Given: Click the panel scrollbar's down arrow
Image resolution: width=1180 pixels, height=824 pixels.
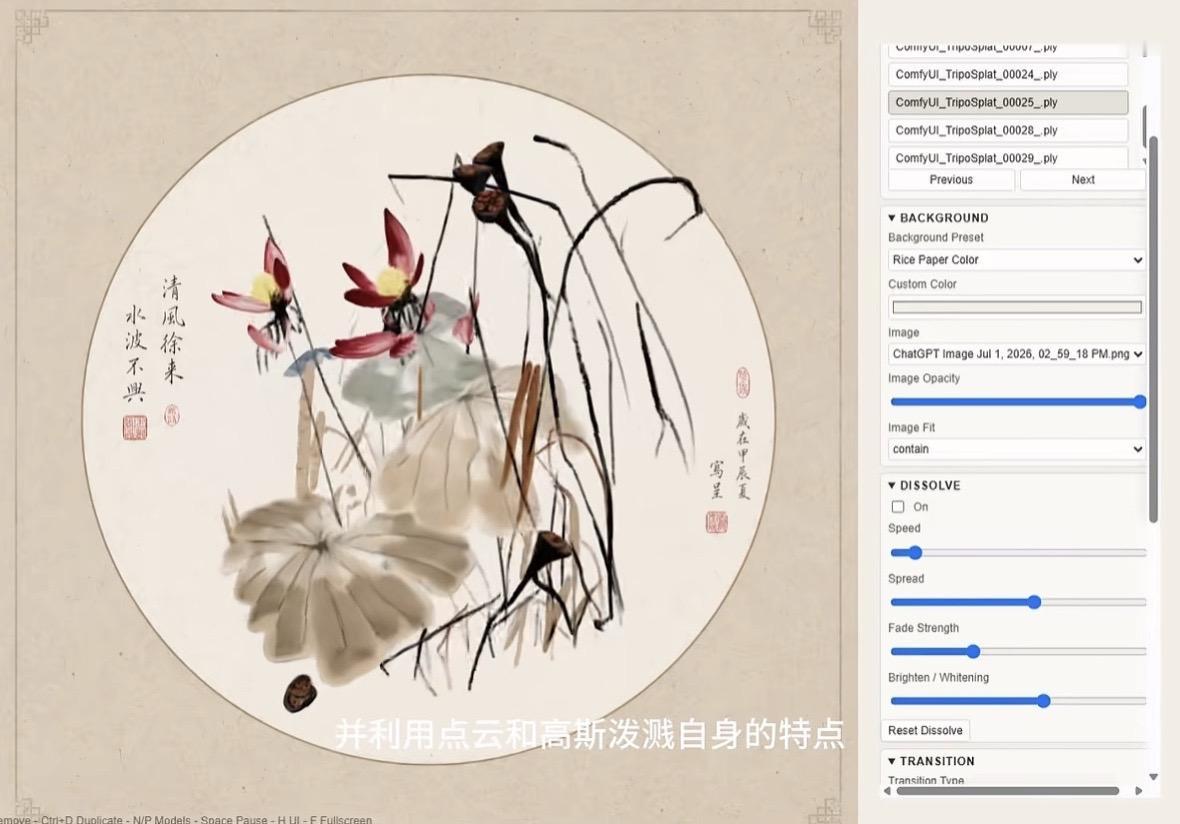Looking at the screenshot, I should (1153, 777).
